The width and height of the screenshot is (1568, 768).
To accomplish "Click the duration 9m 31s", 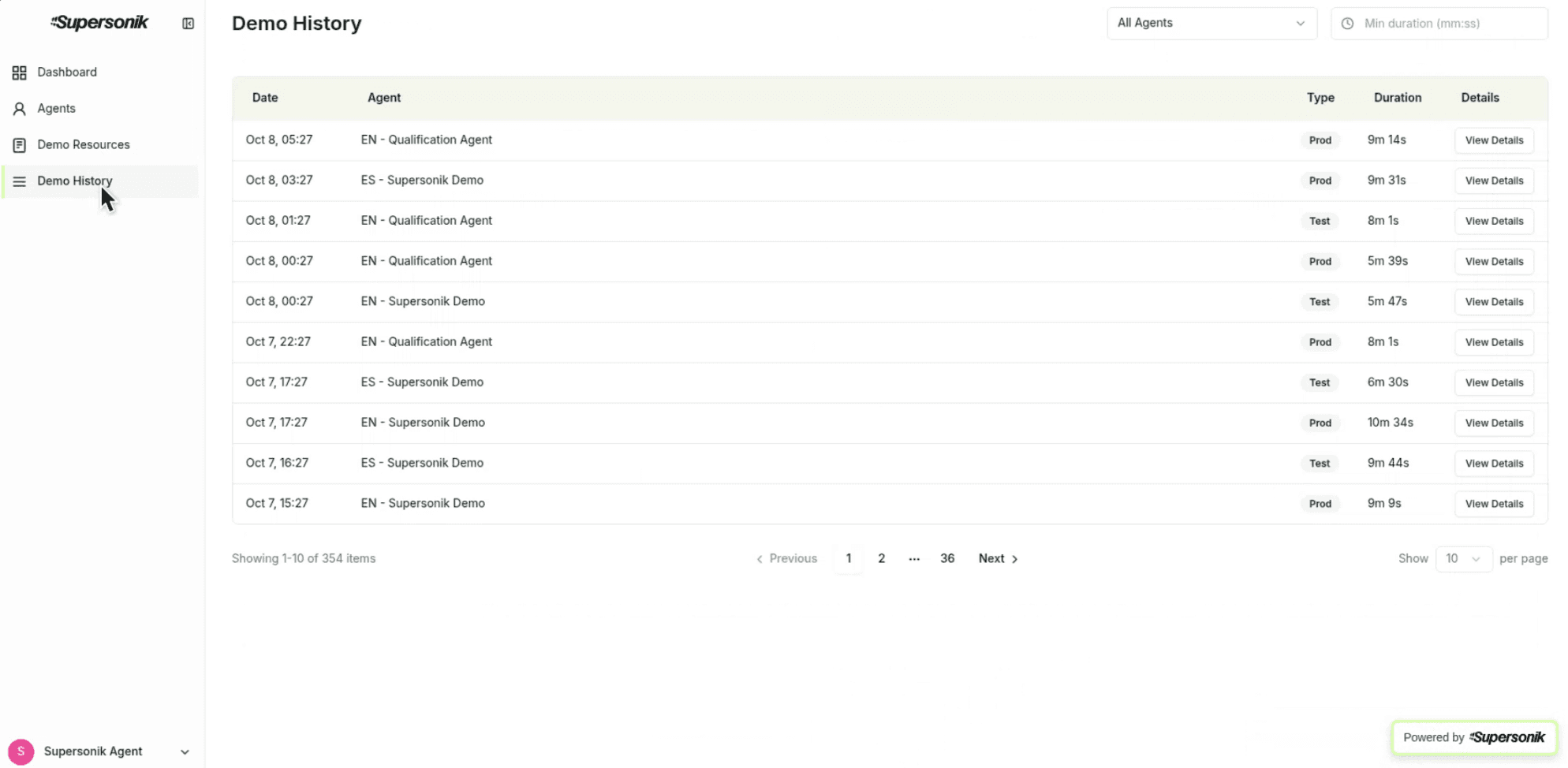I will [x=1387, y=180].
